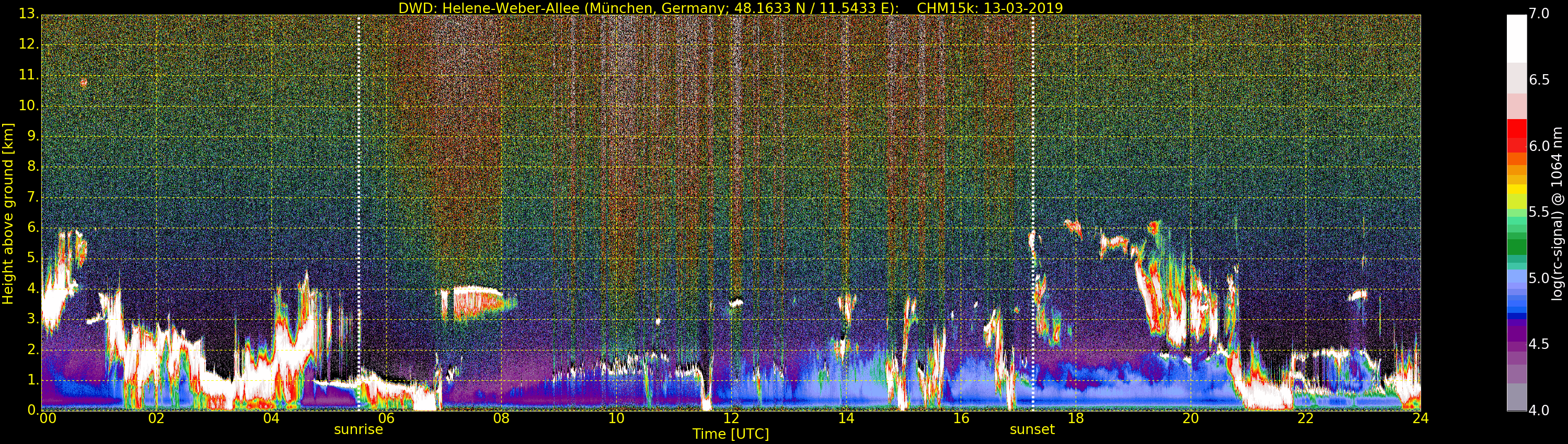Click the x-axis tick label '08'

click(x=501, y=418)
